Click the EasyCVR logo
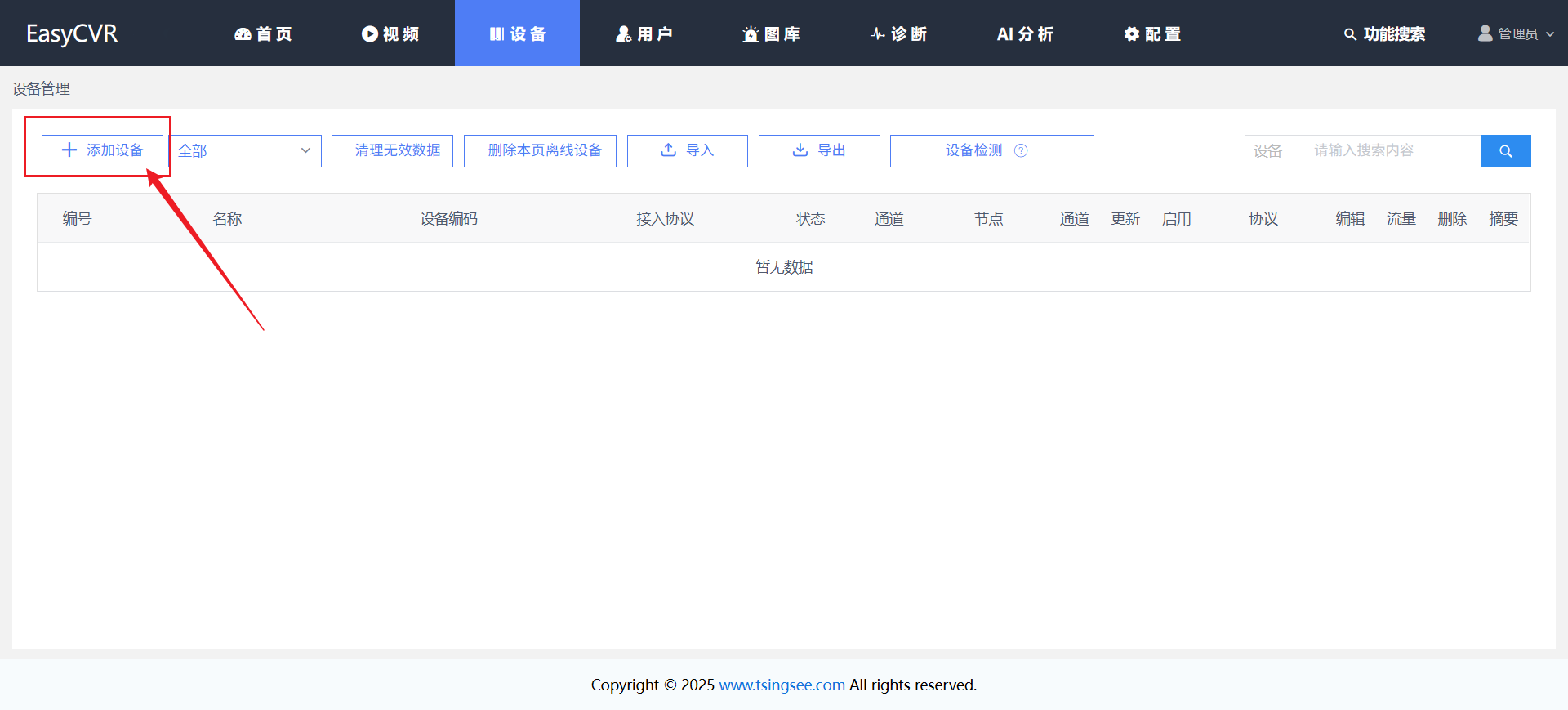This screenshot has height=710, width=1568. [x=72, y=33]
